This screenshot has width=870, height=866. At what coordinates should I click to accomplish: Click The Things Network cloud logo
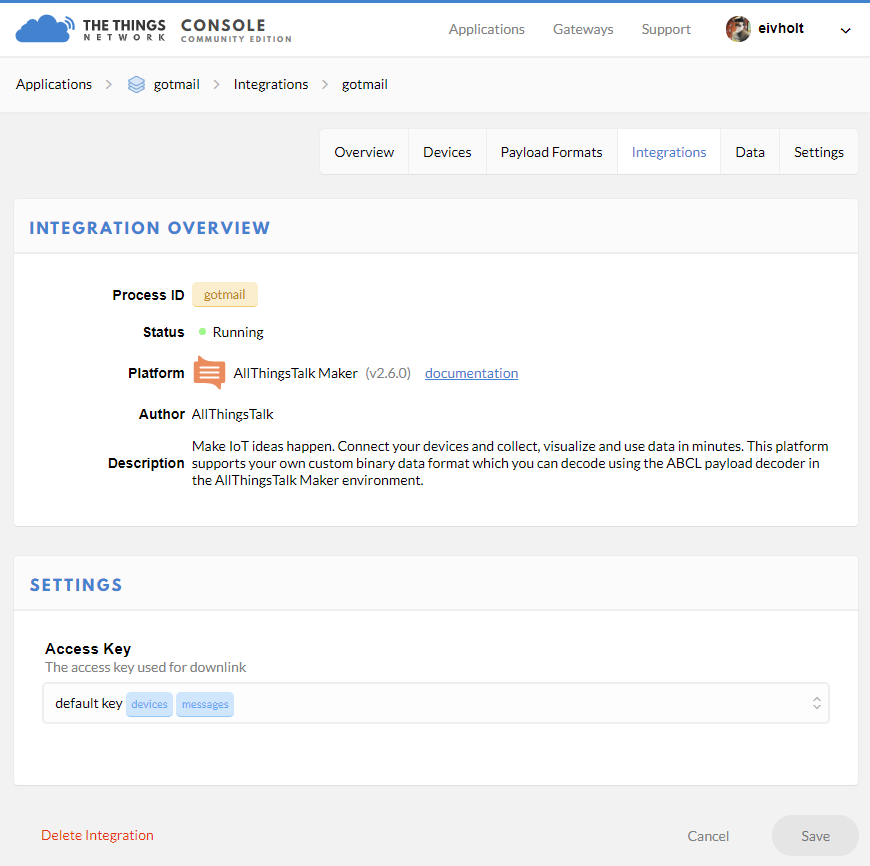(44, 29)
